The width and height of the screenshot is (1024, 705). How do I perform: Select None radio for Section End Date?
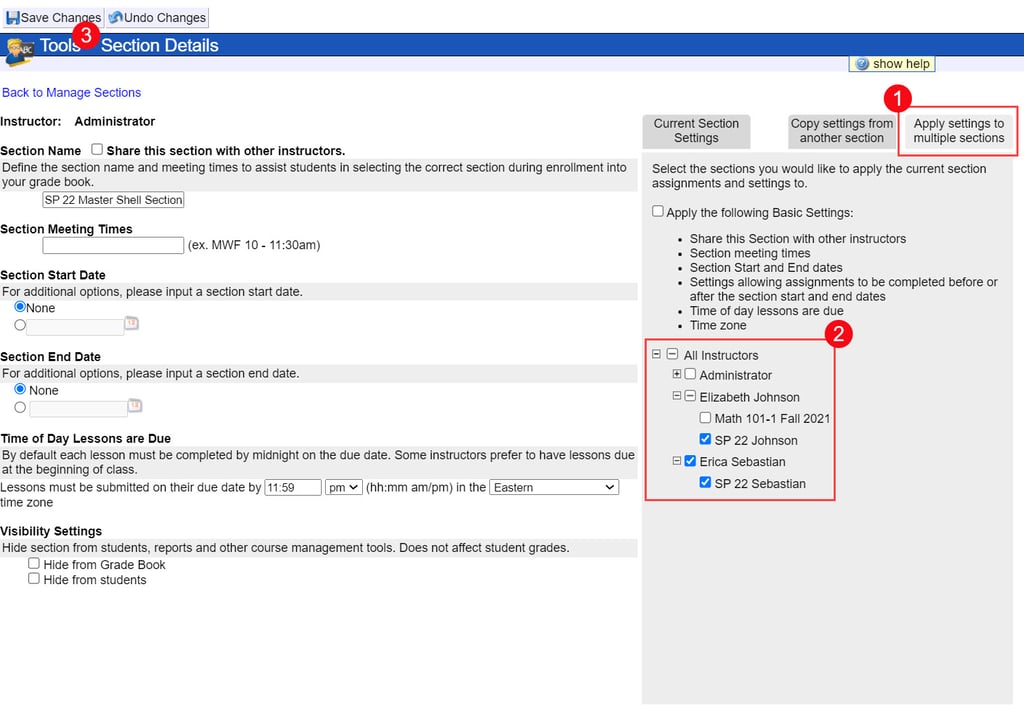20,390
